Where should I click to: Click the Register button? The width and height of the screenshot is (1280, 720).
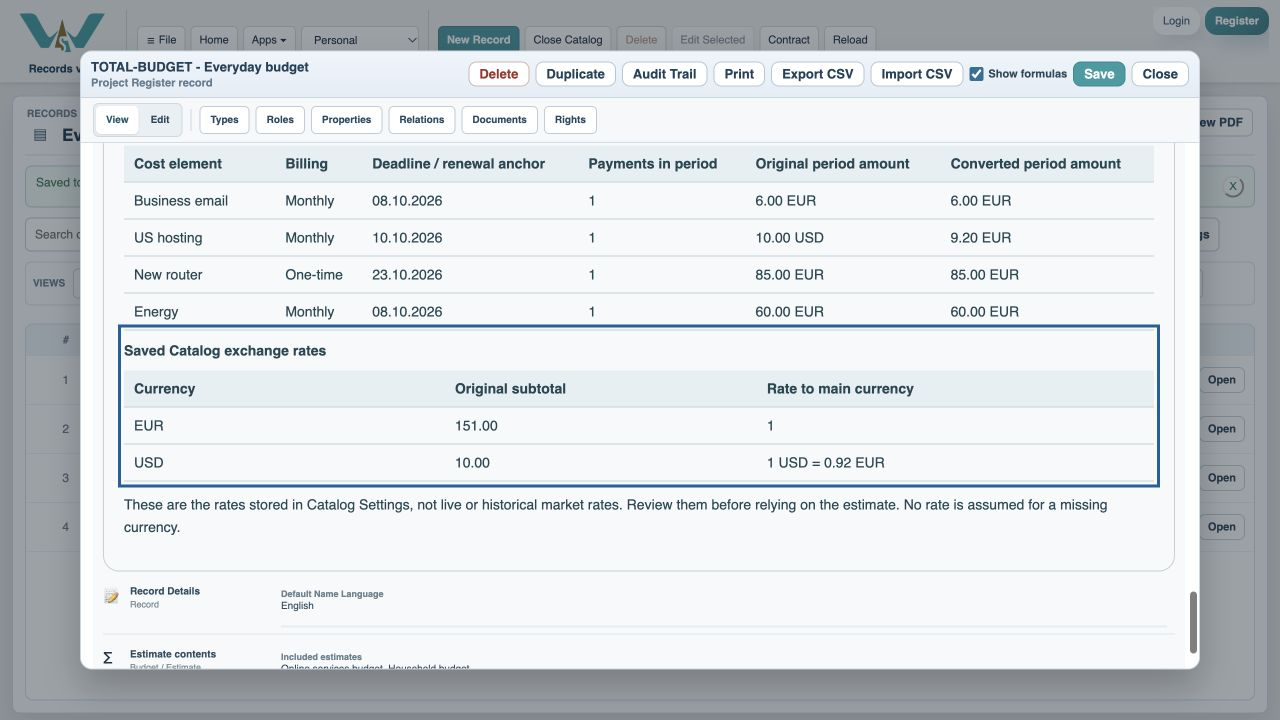point(1237,21)
